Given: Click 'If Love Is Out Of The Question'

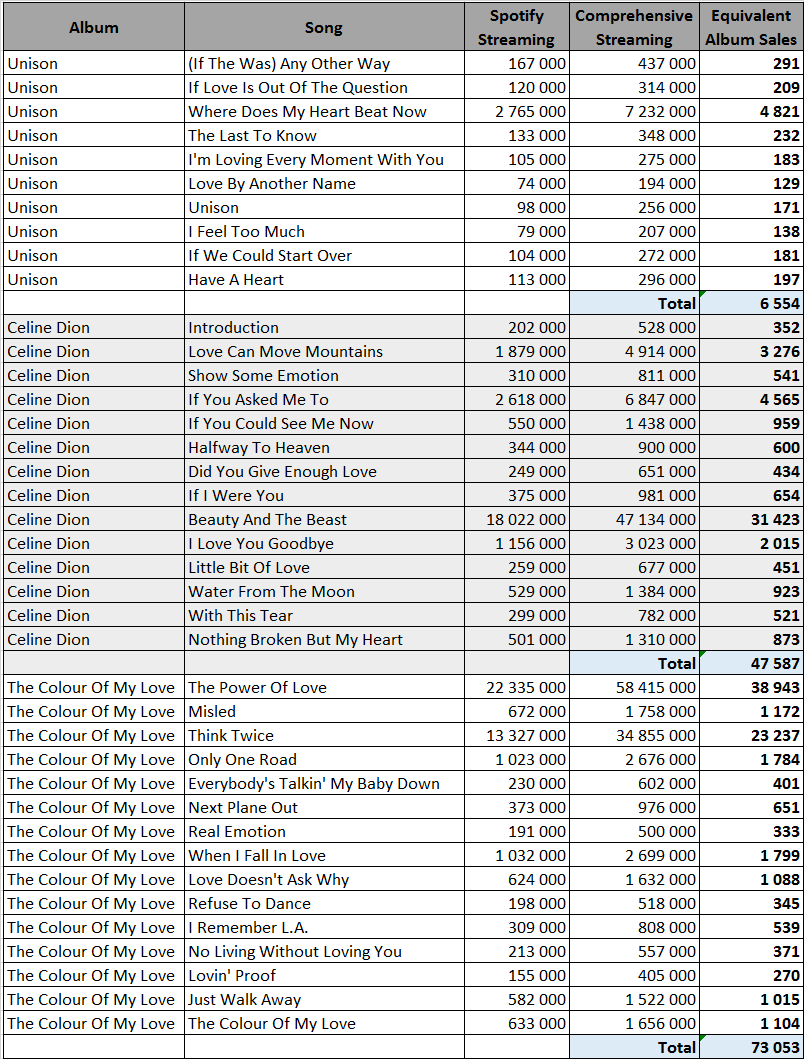Looking at the screenshot, I should pyautogui.click(x=324, y=88).
